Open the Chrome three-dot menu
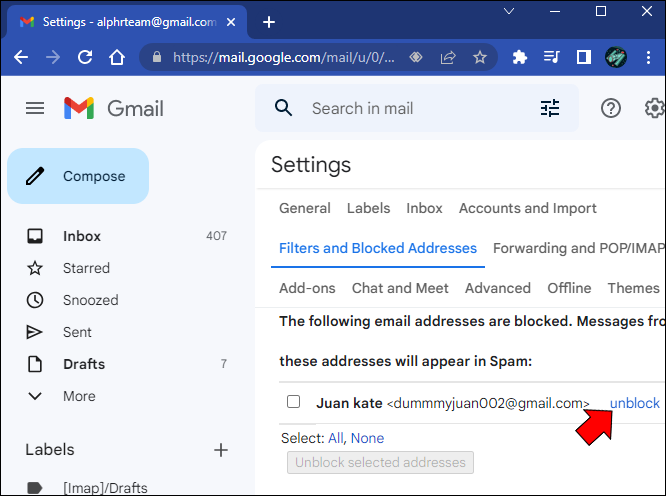This screenshot has width=666, height=496. coord(648,57)
